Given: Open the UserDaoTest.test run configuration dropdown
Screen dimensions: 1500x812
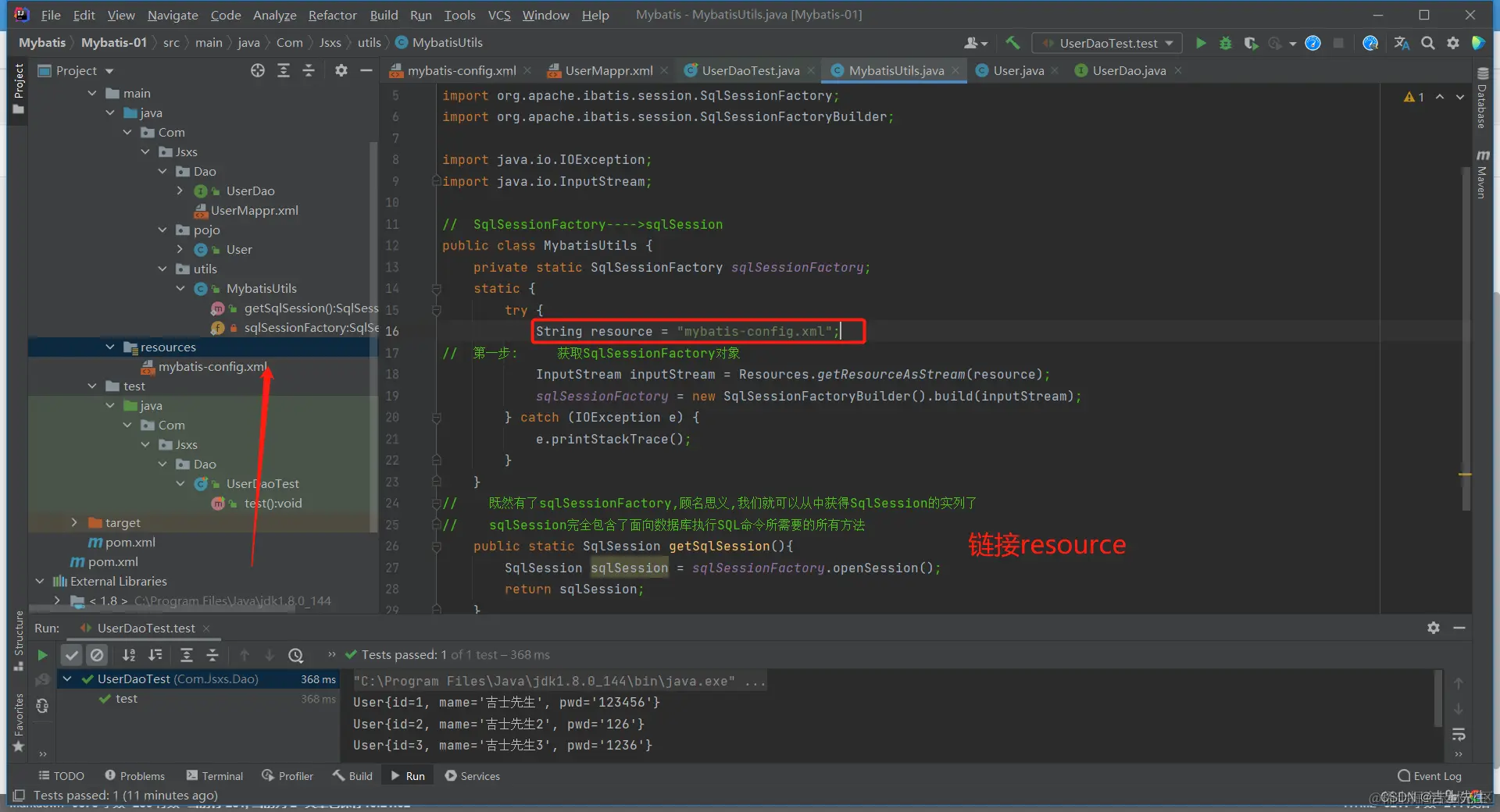Looking at the screenshot, I should [1107, 43].
